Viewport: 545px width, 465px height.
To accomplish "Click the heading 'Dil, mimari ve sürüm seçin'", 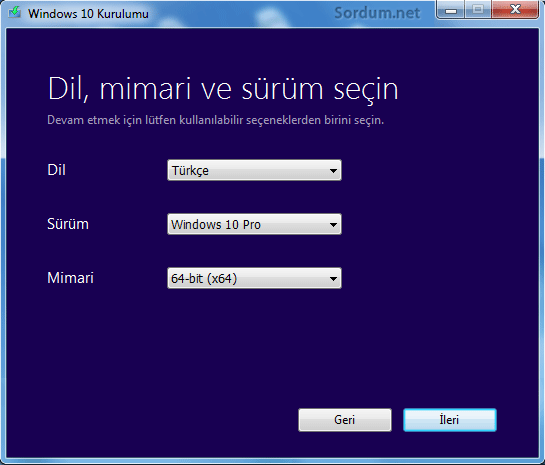I will pos(223,89).
